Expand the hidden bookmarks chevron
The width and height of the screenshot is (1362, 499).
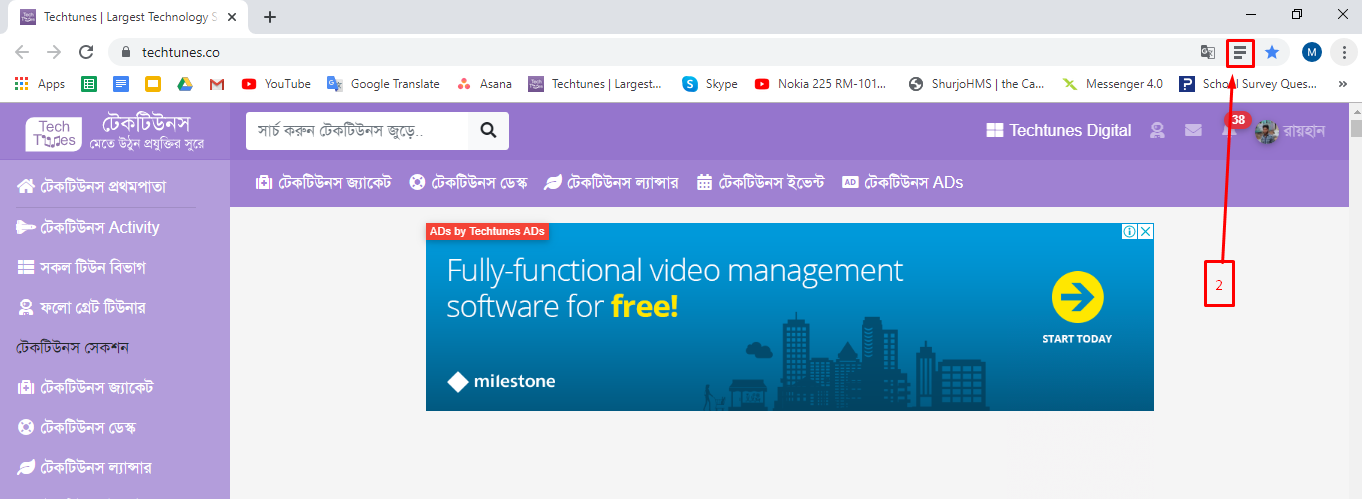coord(1342,84)
